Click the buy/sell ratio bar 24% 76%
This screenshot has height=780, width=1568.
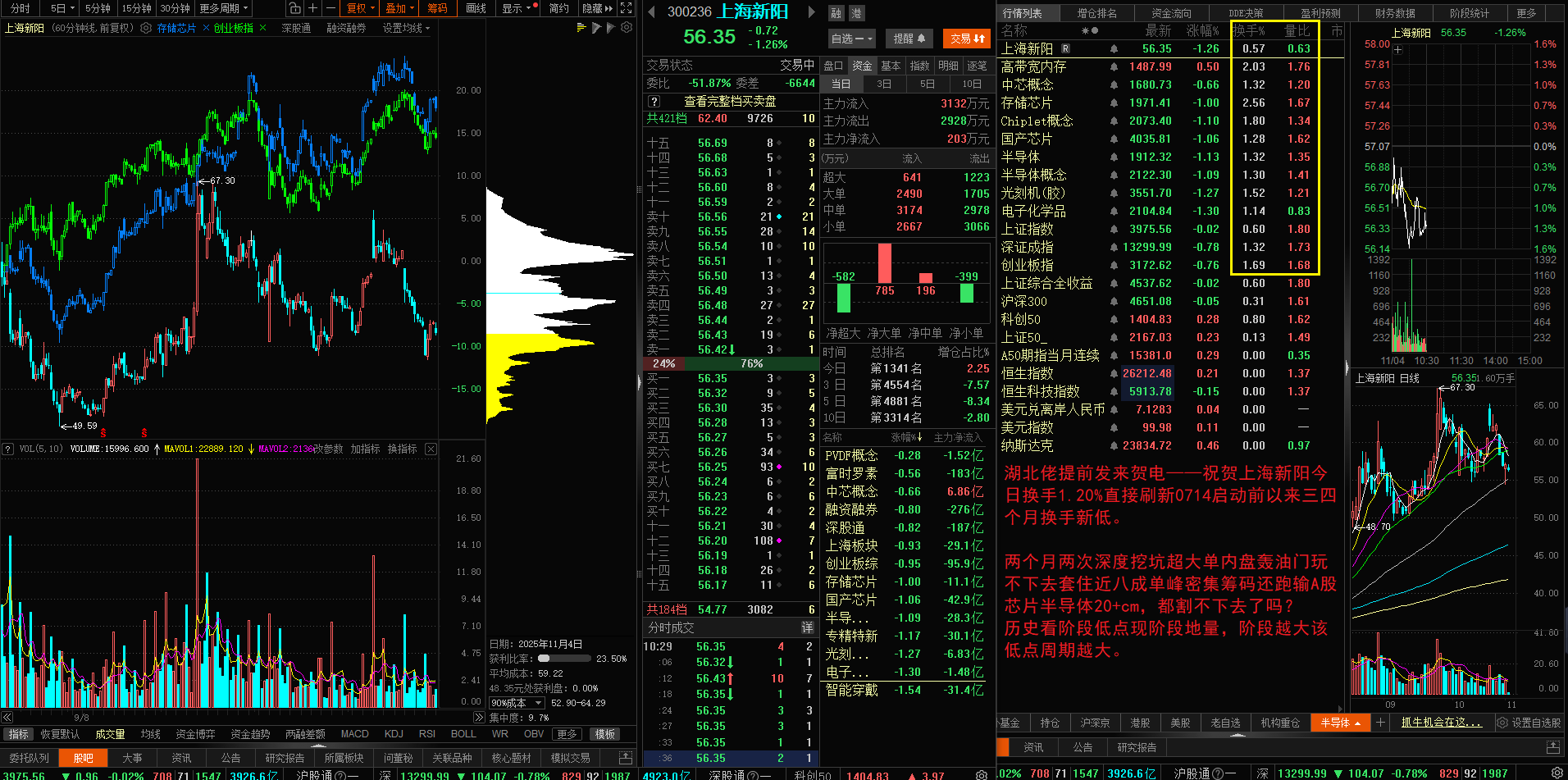pos(731,363)
